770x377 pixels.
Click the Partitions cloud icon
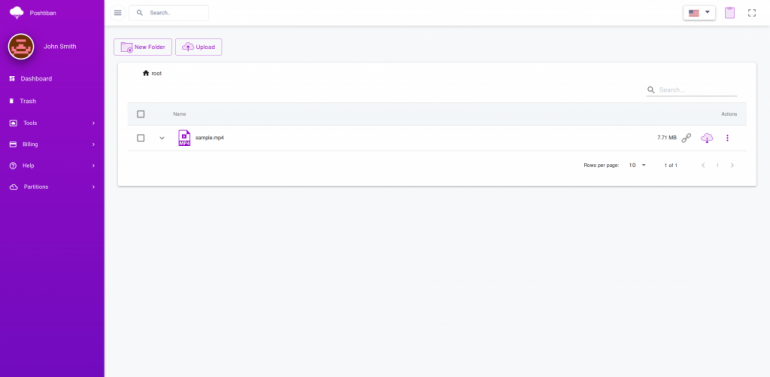pos(14,187)
